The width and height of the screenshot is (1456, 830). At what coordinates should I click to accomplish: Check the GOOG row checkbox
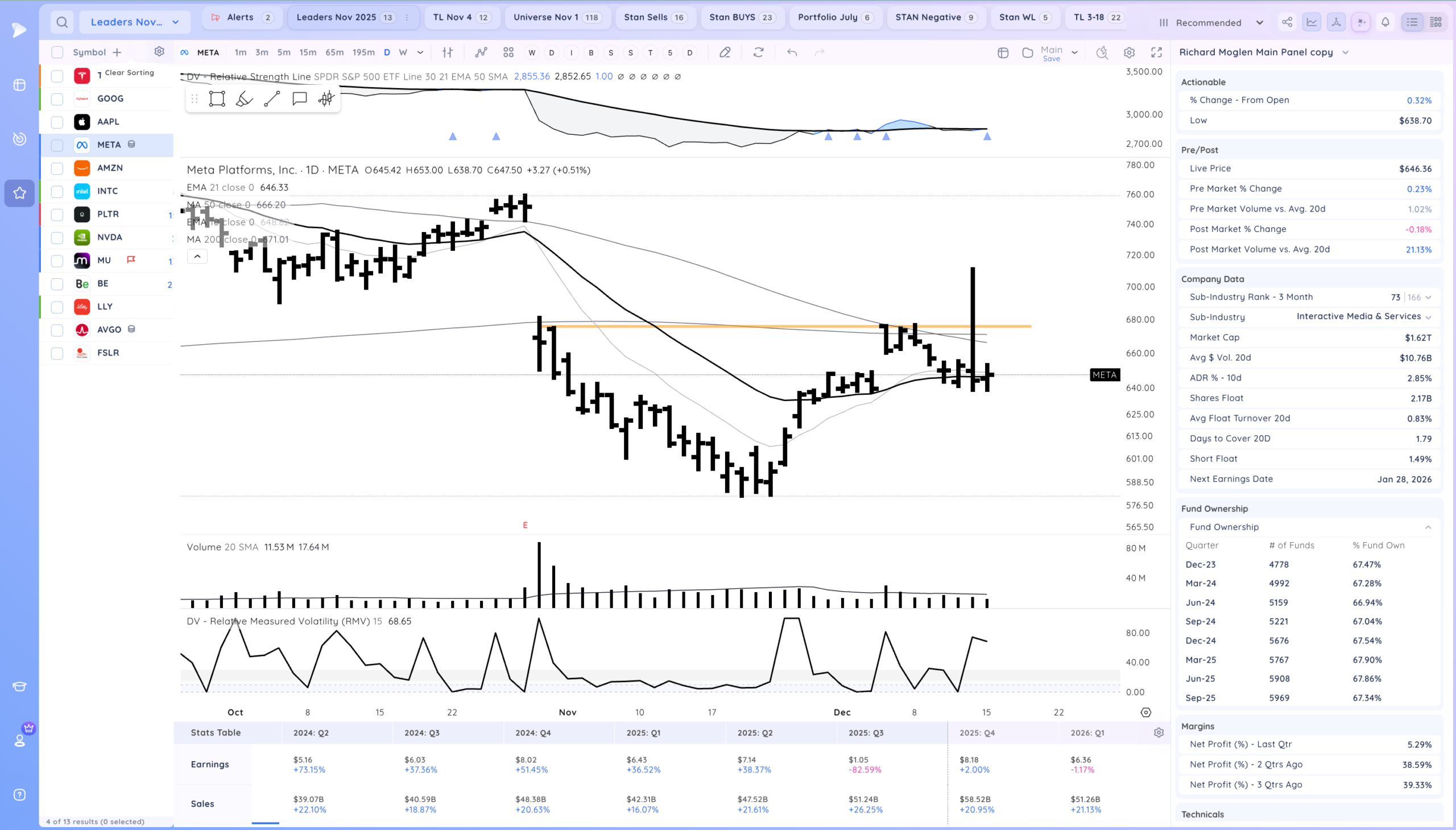[57, 99]
